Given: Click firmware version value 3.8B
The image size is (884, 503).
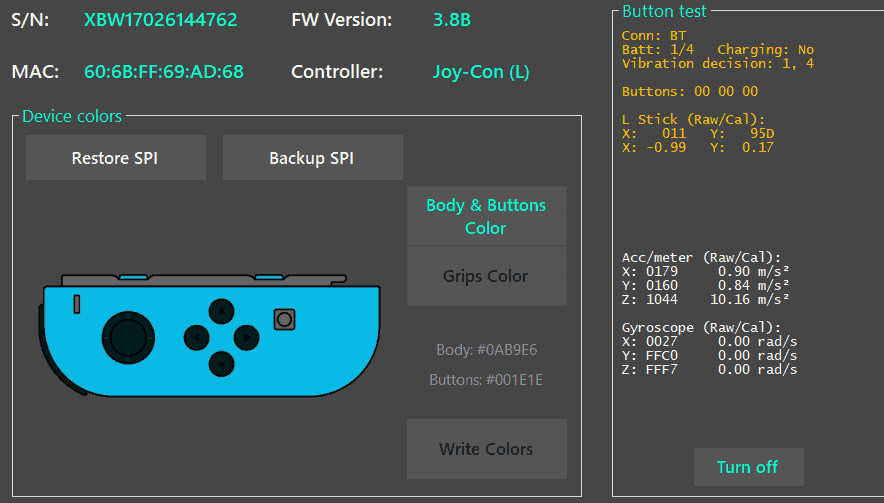Looking at the screenshot, I should [x=452, y=20].
